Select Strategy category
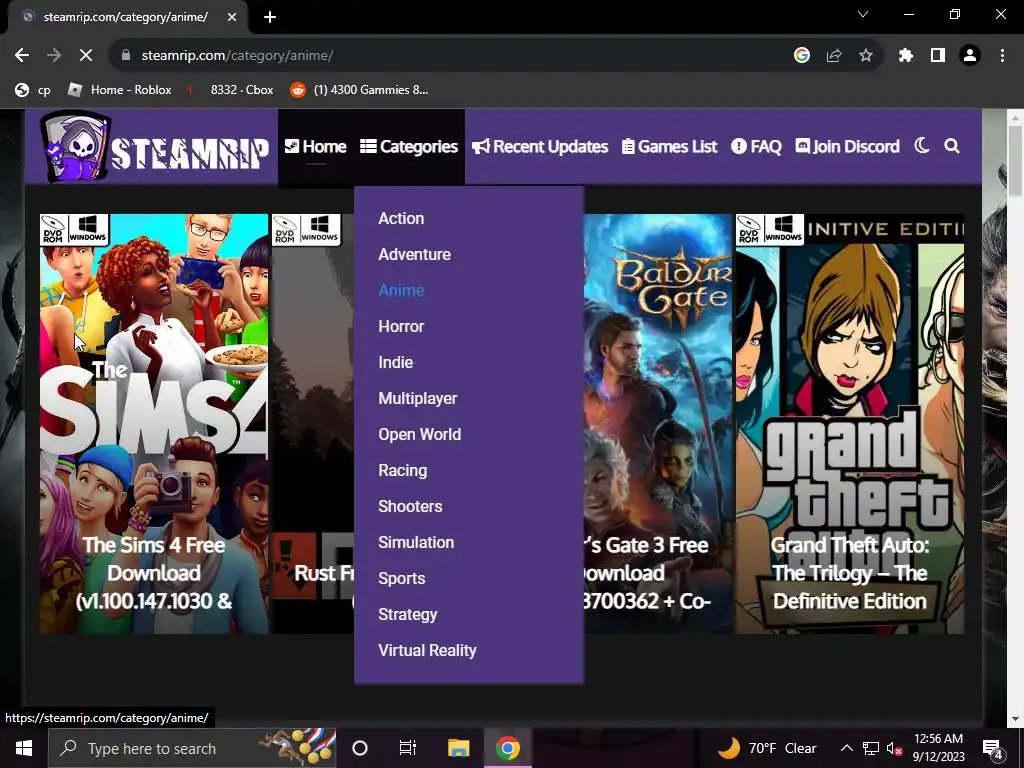 pyautogui.click(x=408, y=615)
